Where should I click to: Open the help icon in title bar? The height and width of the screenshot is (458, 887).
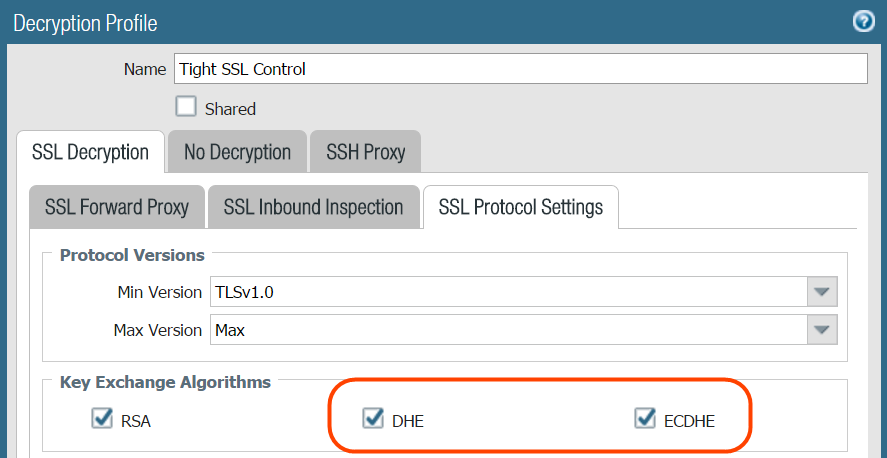(x=863, y=21)
